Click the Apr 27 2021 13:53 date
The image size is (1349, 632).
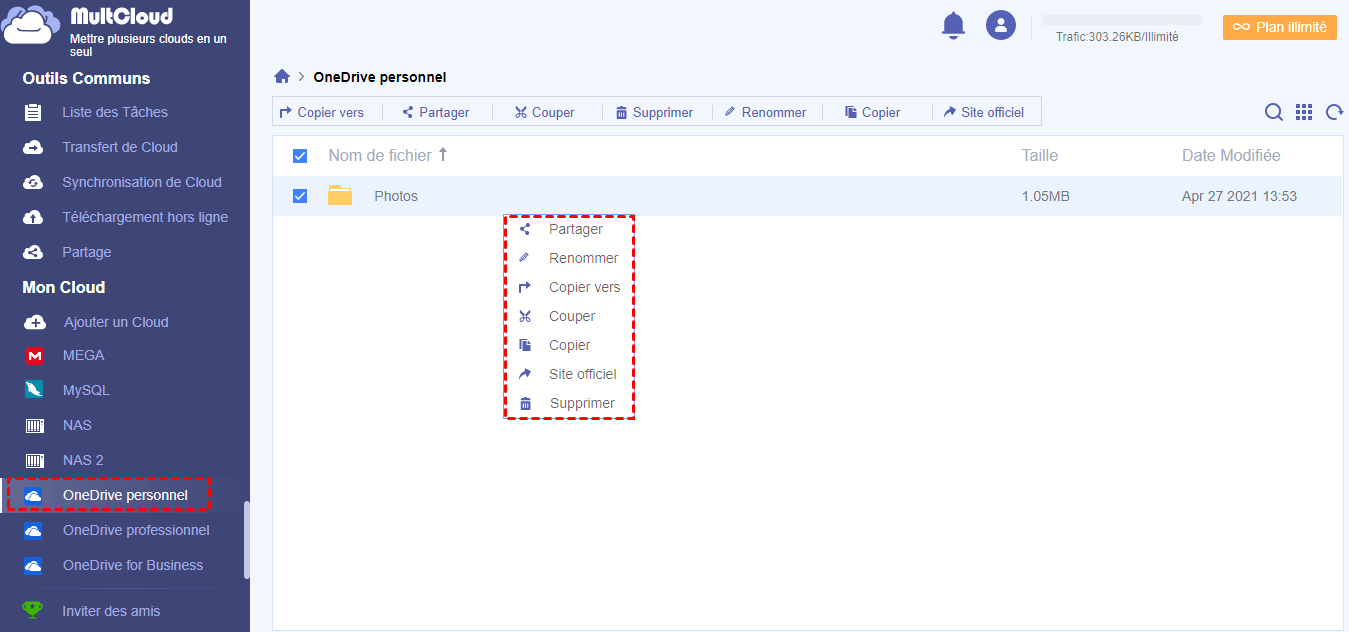click(1239, 196)
